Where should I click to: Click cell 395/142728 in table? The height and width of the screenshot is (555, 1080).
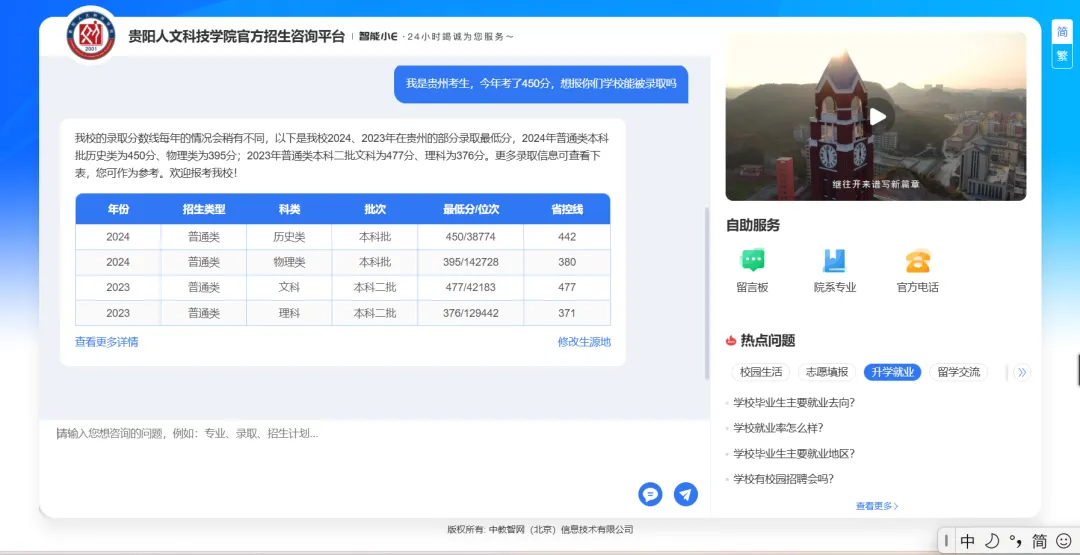pyautogui.click(x=470, y=262)
